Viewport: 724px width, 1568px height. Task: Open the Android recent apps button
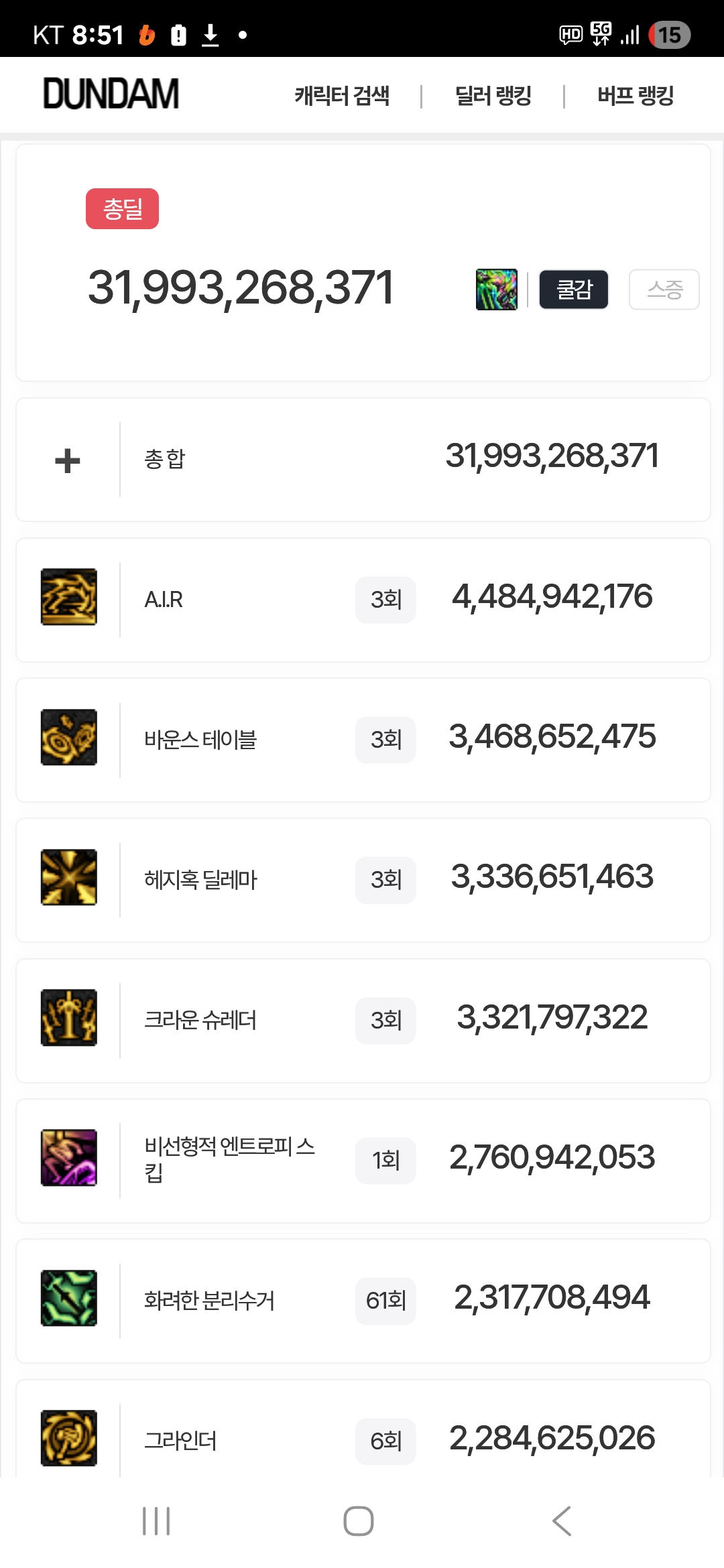156,1520
